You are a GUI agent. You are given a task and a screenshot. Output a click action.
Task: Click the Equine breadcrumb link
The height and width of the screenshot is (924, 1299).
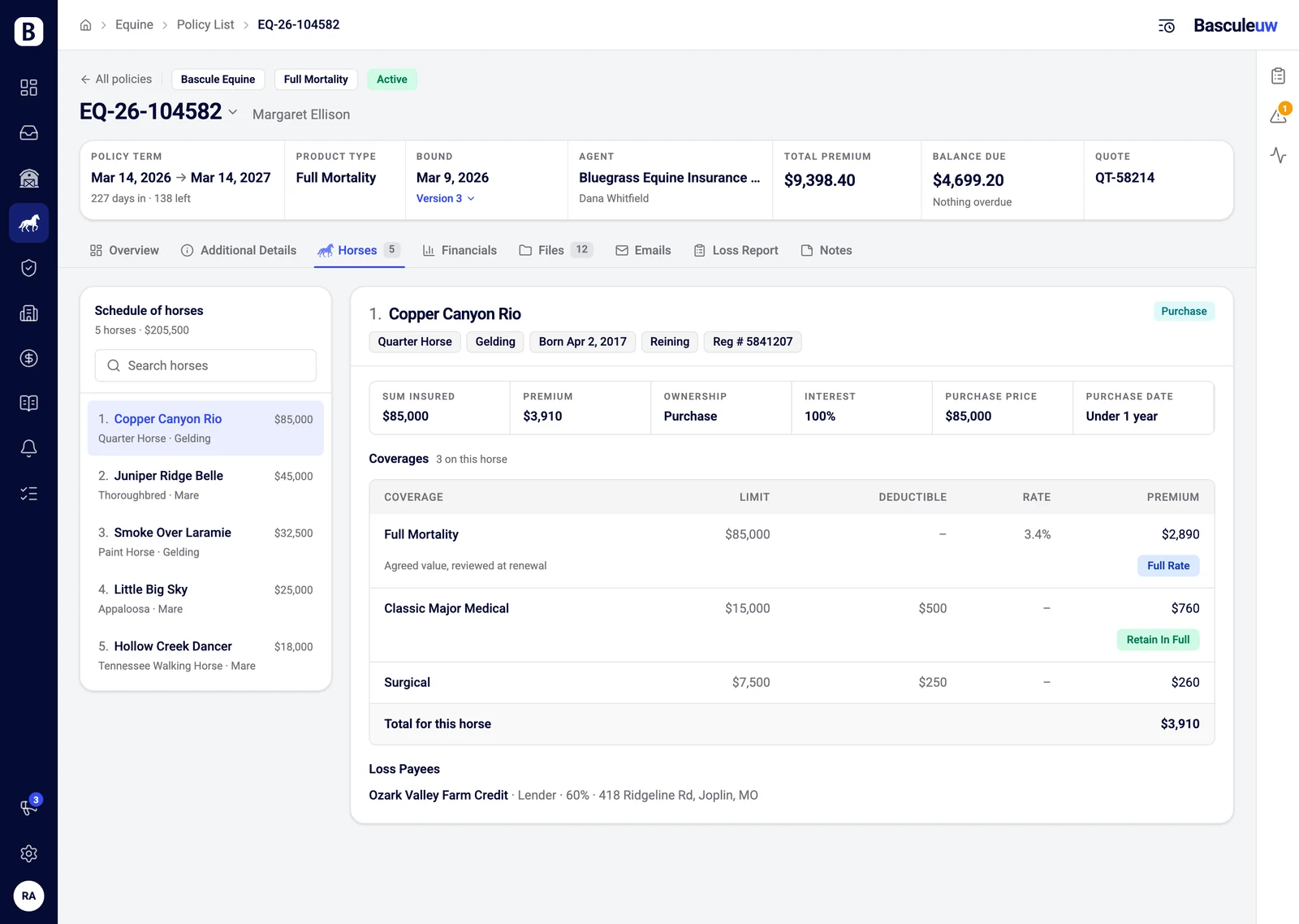coord(134,25)
